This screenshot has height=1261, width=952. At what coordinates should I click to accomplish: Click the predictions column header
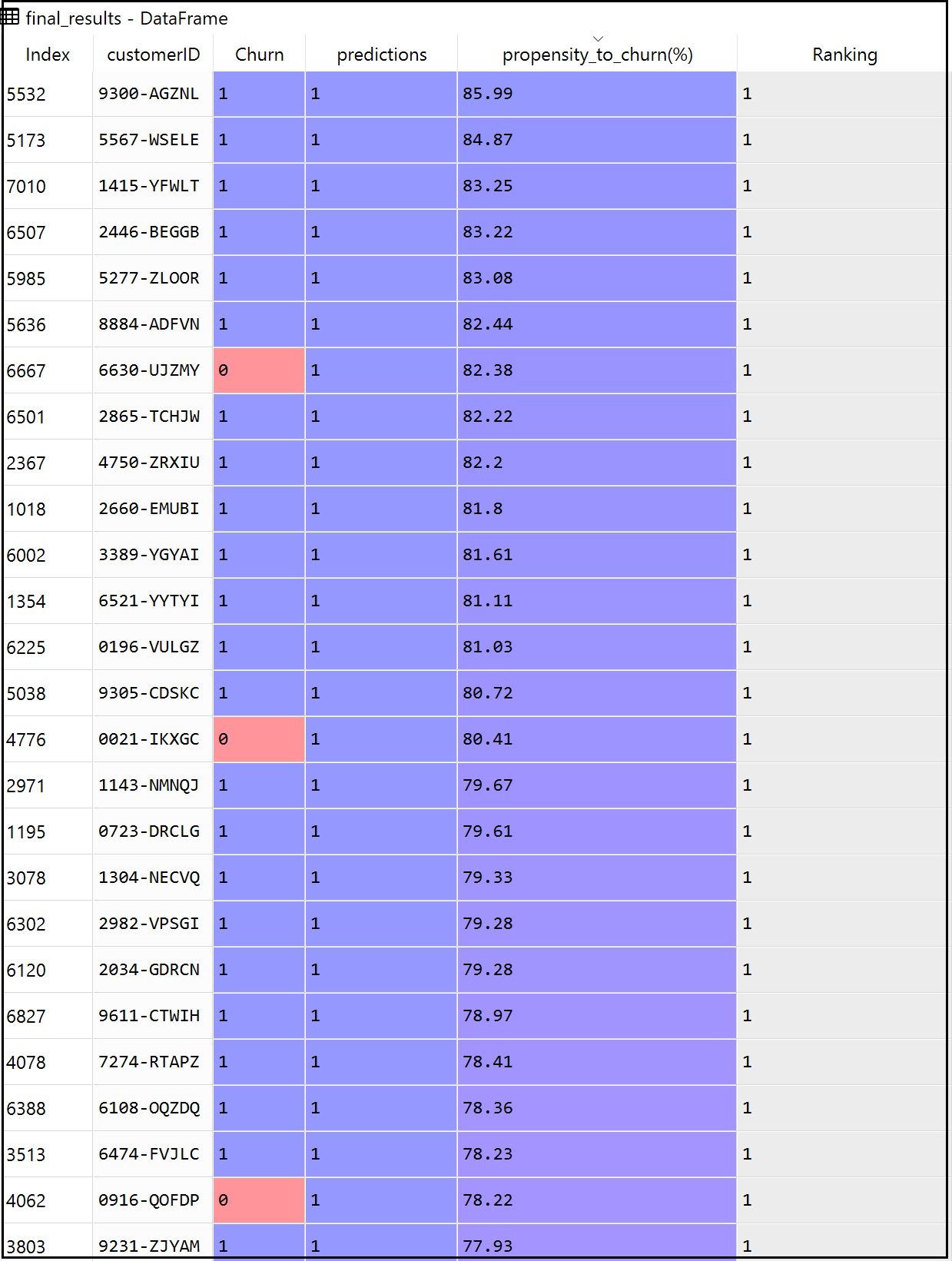click(x=381, y=55)
